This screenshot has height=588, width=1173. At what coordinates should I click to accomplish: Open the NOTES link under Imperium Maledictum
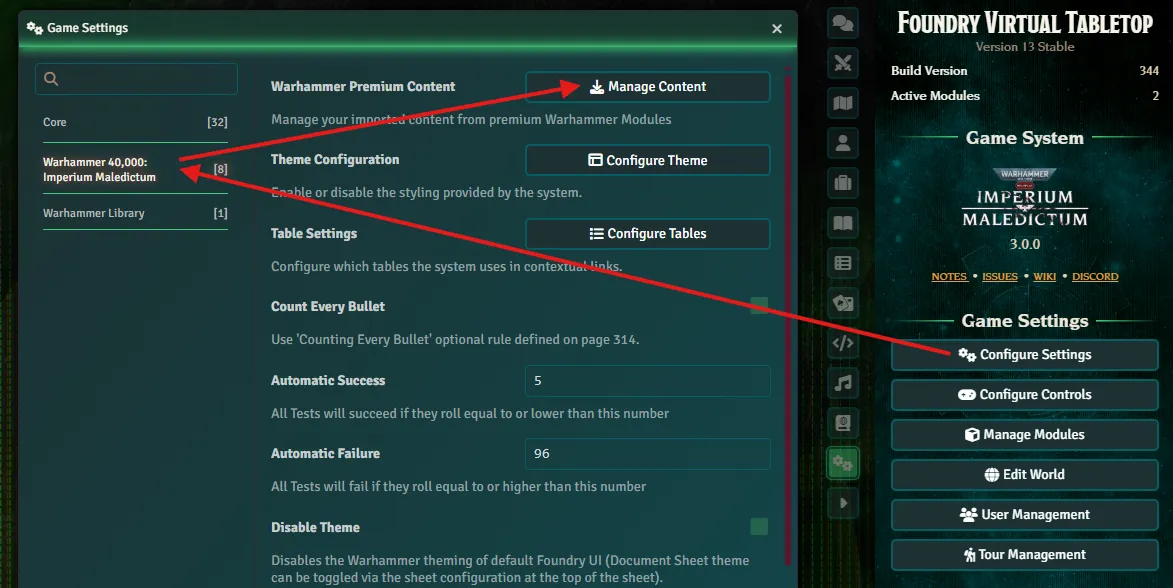pos(949,277)
